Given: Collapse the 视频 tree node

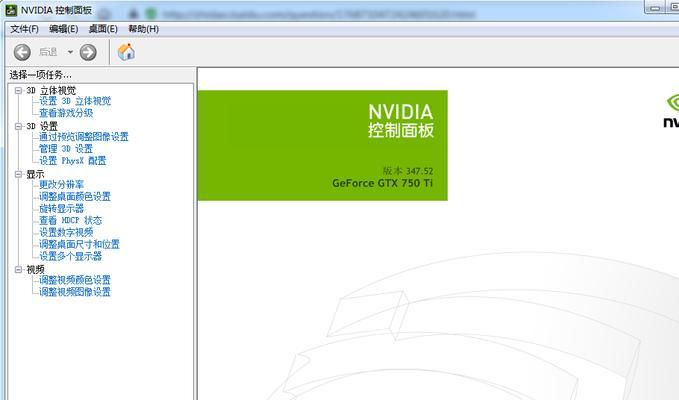Looking at the screenshot, I should (x=18, y=269).
